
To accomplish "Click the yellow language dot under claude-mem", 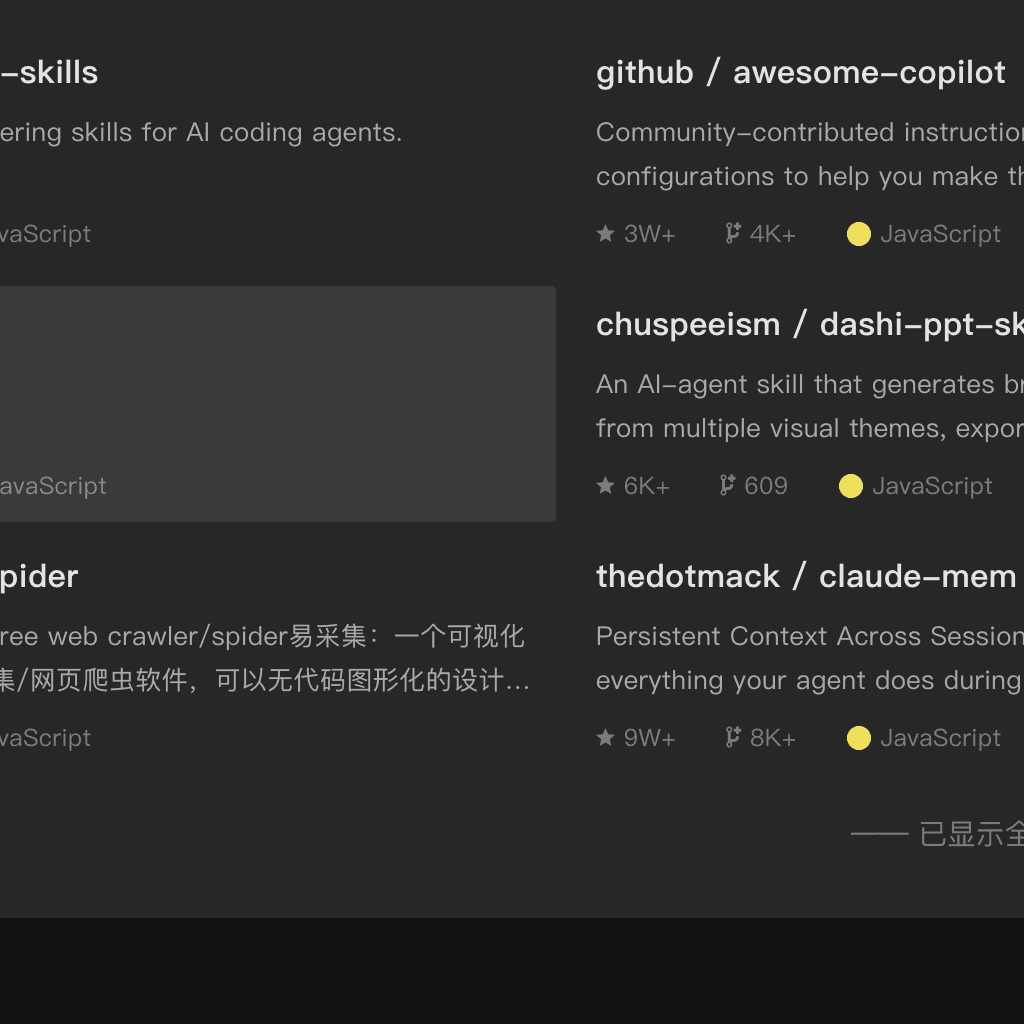I will [859, 738].
